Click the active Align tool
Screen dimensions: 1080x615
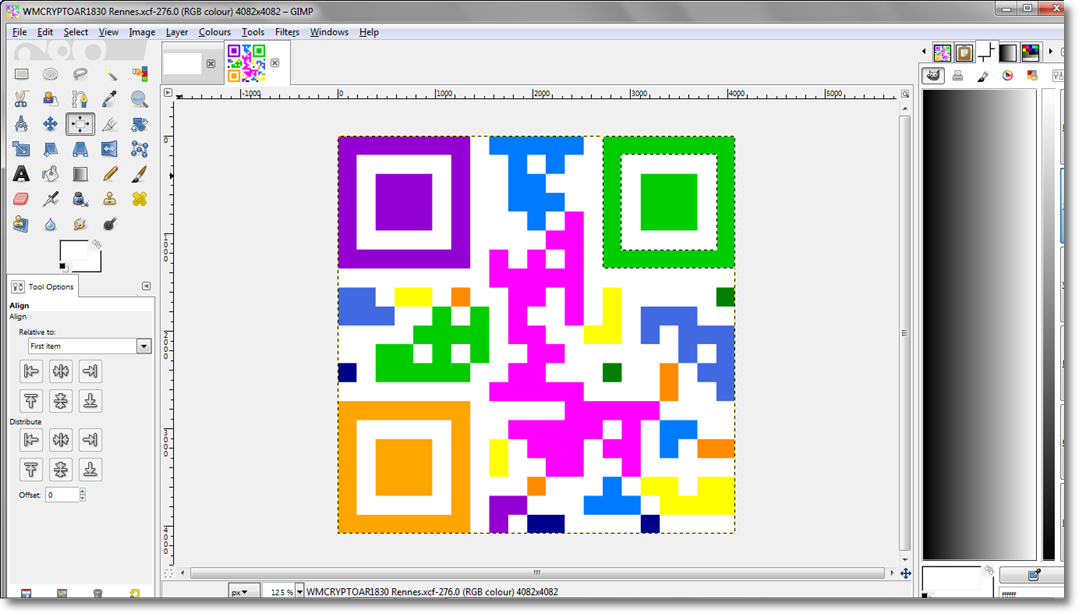pos(80,124)
